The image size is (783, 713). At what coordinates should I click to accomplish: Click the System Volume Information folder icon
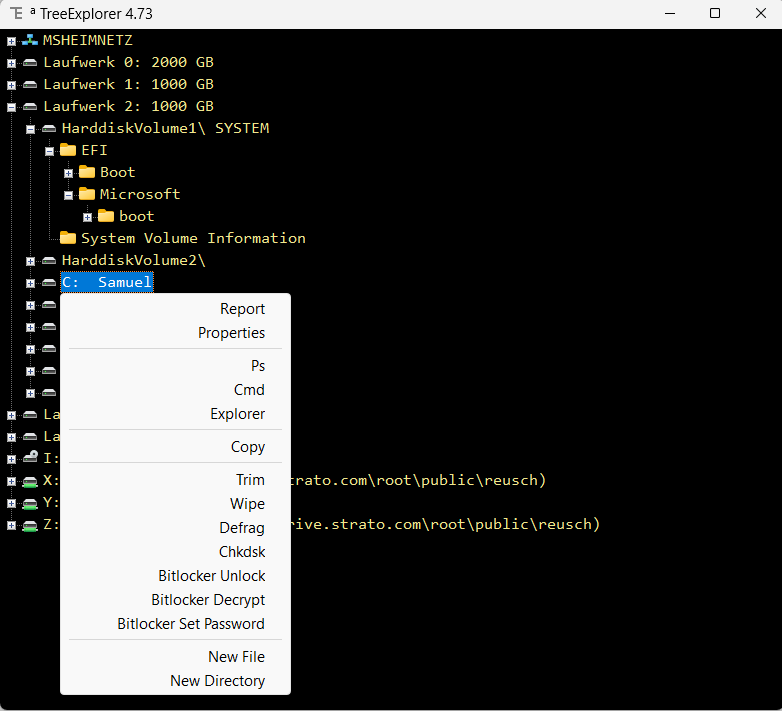tap(68, 239)
